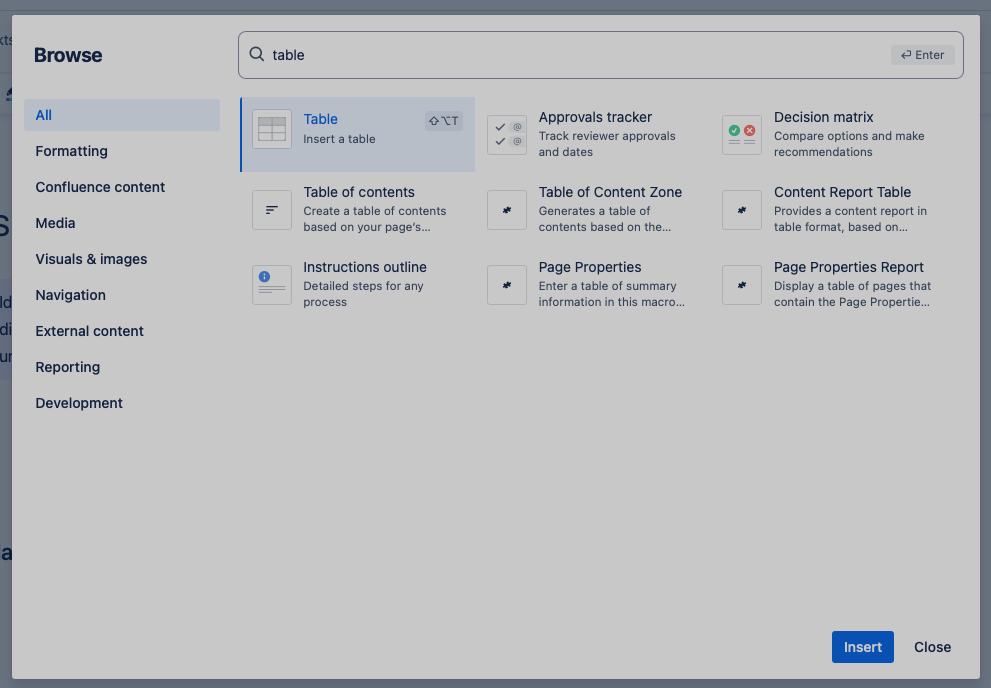Viewport: 991px width, 688px height.
Task: Click the Table of contents lines icon
Action: (272, 210)
